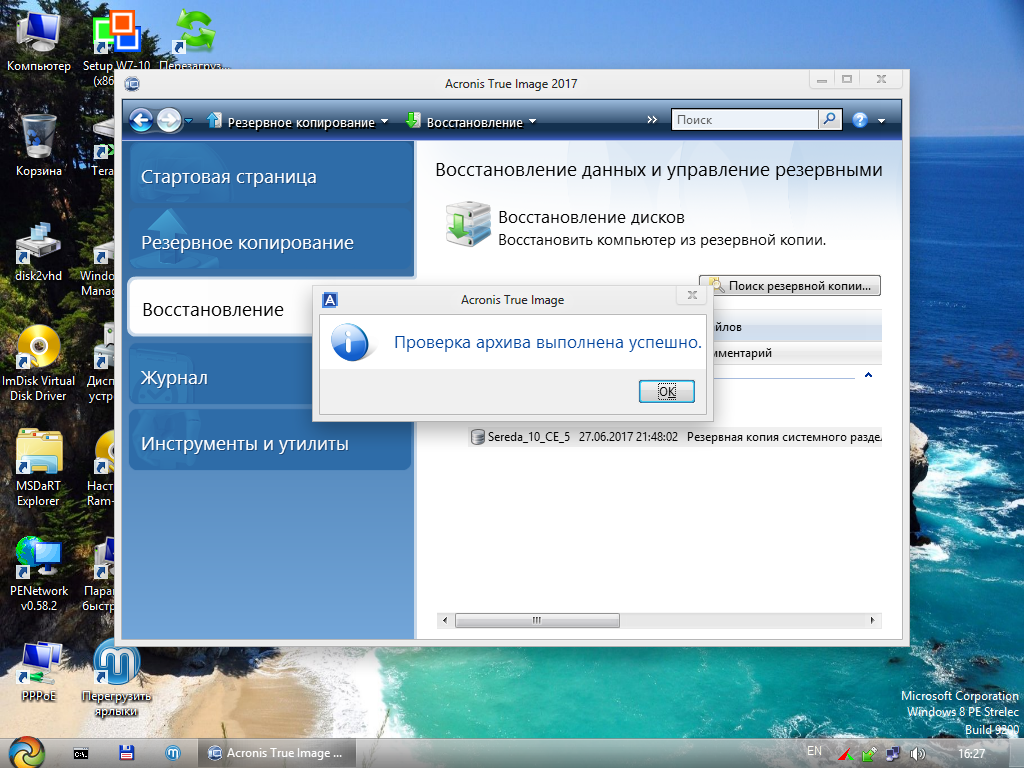Select ImDisk Virtual Disk Driver shortcut
Viewport: 1024px width, 768px height.
39,363
